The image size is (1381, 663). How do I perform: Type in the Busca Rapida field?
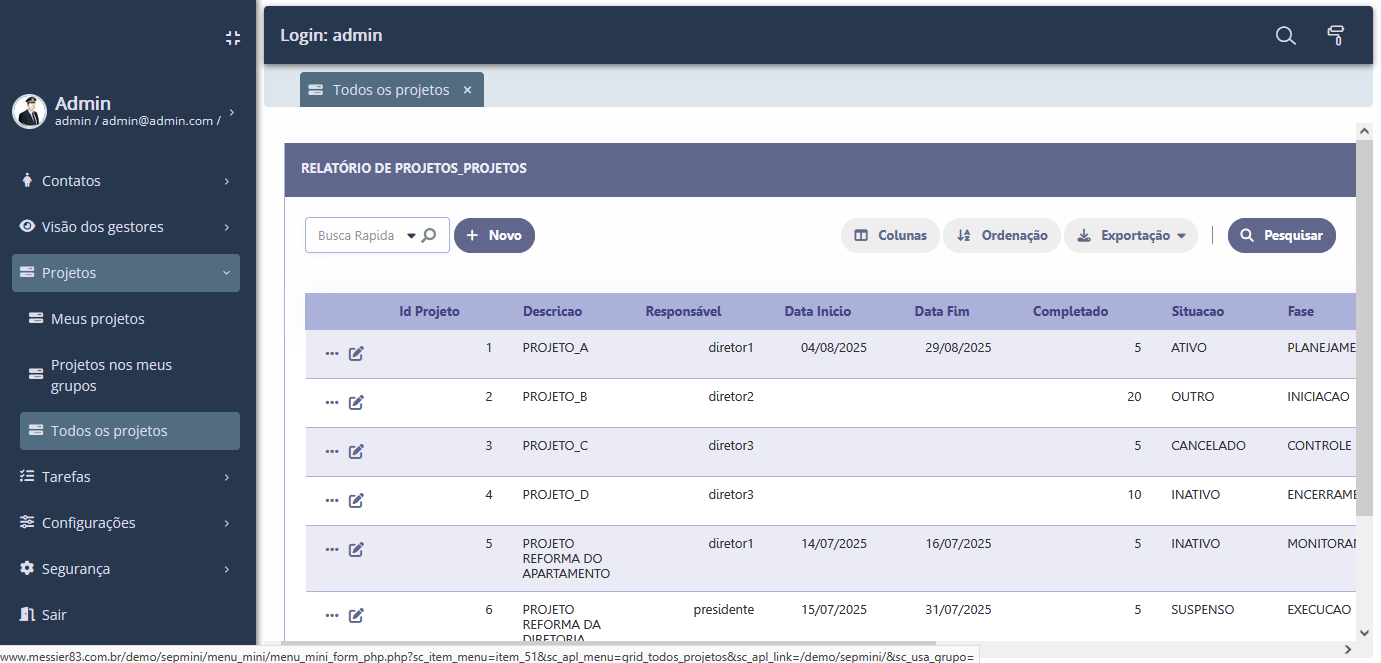click(356, 236)
